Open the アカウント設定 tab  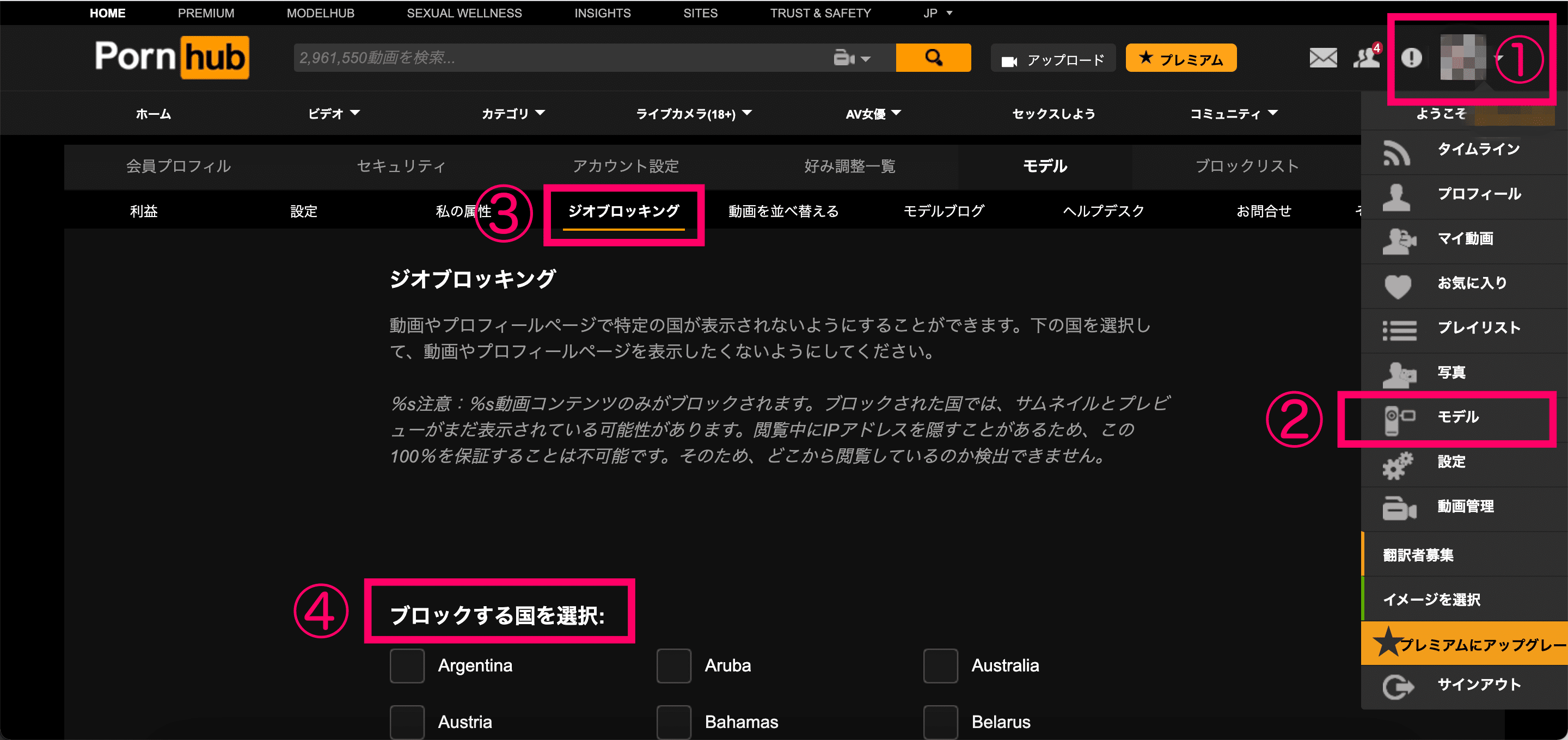click(625, 166)
